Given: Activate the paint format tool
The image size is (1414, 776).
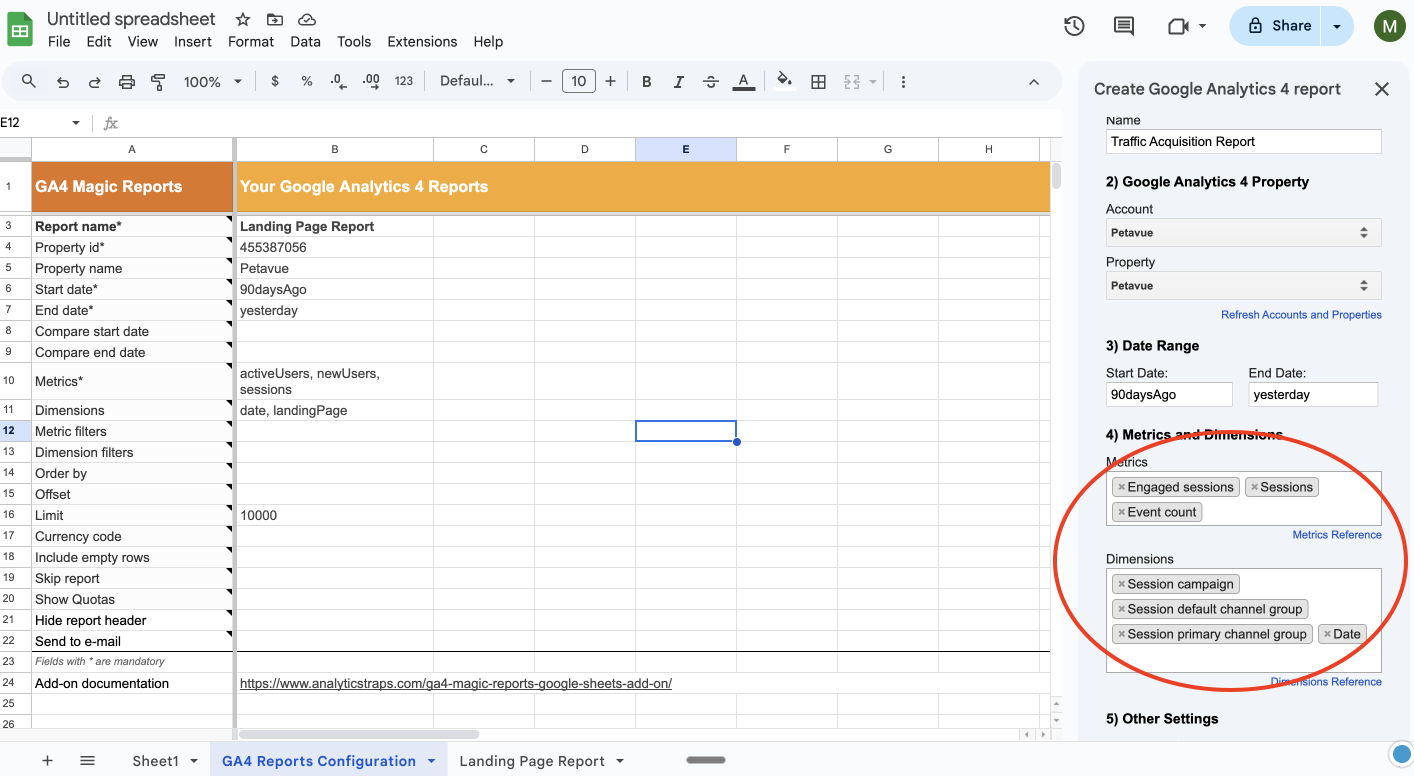Looking at the screenshot, I should [158, 82].
